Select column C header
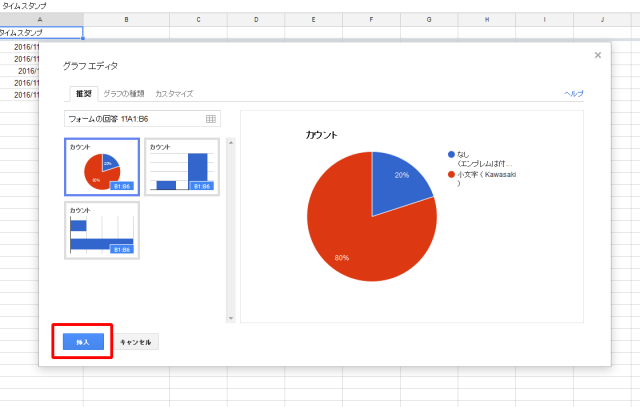The height and width of the screenshot is (407, 640). point(198,20)
